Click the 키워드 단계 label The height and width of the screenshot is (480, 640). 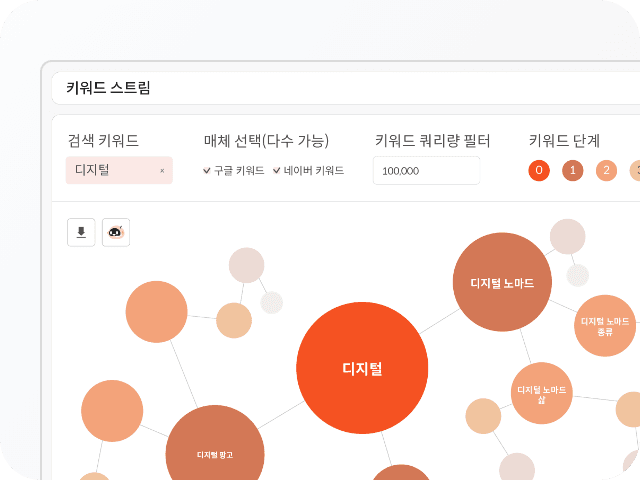pos(564,140)
